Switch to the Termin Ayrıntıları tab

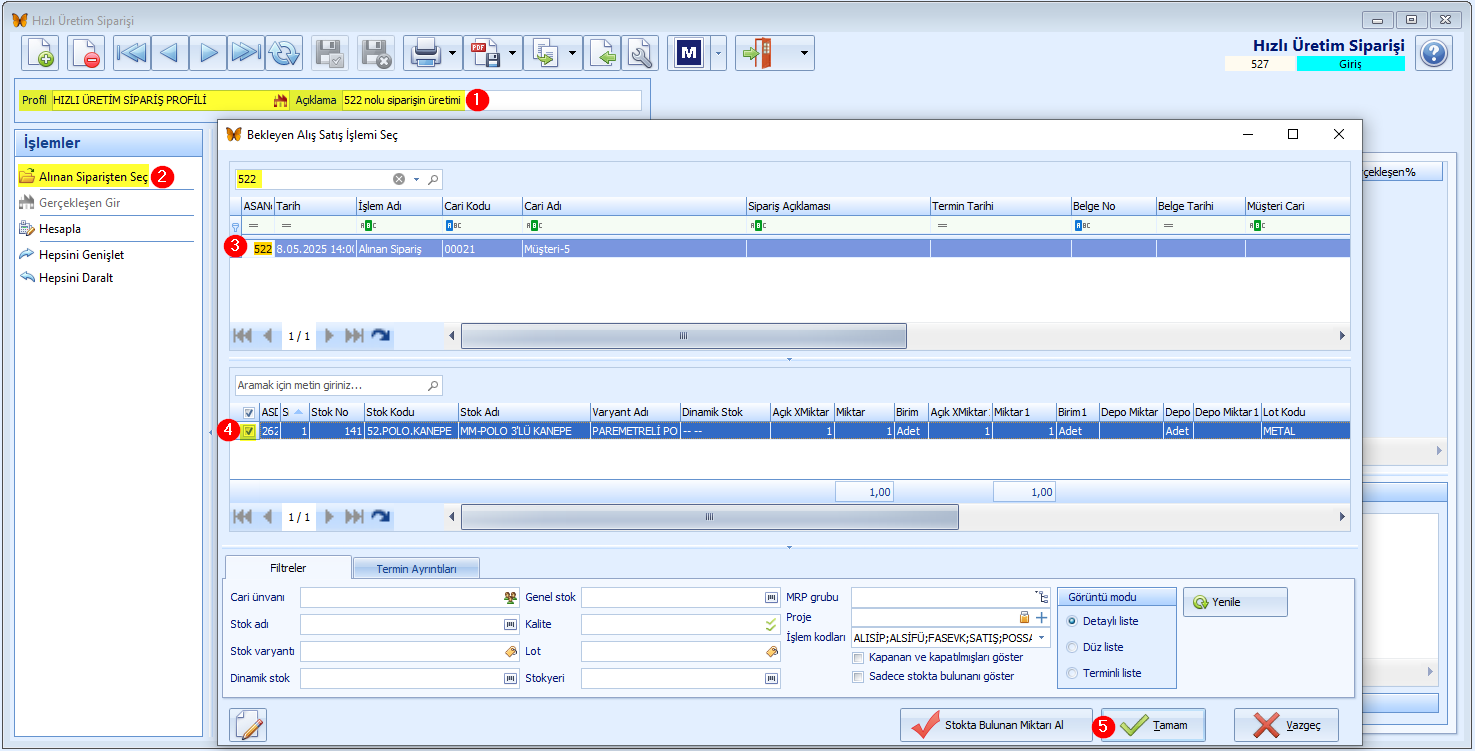pos(416,569)
